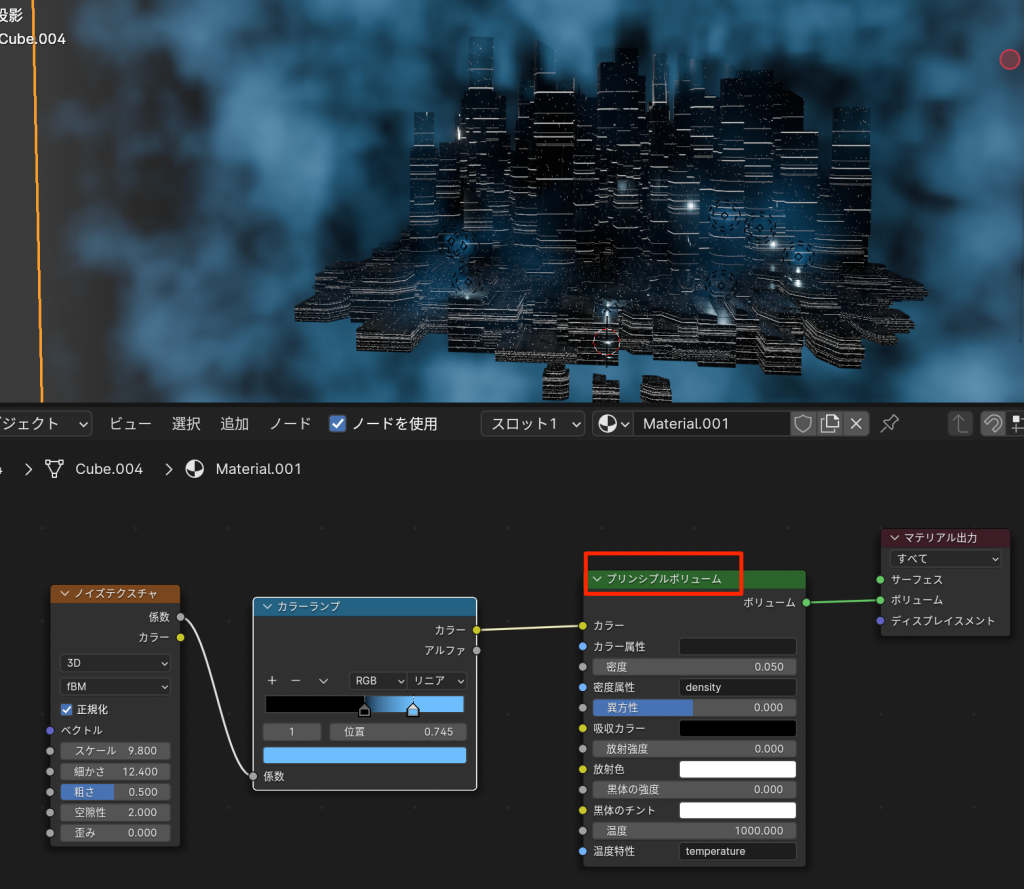Collapse the プリンシプルボリューム node
The image size is (1024, 889).
[x=597, y=579]
